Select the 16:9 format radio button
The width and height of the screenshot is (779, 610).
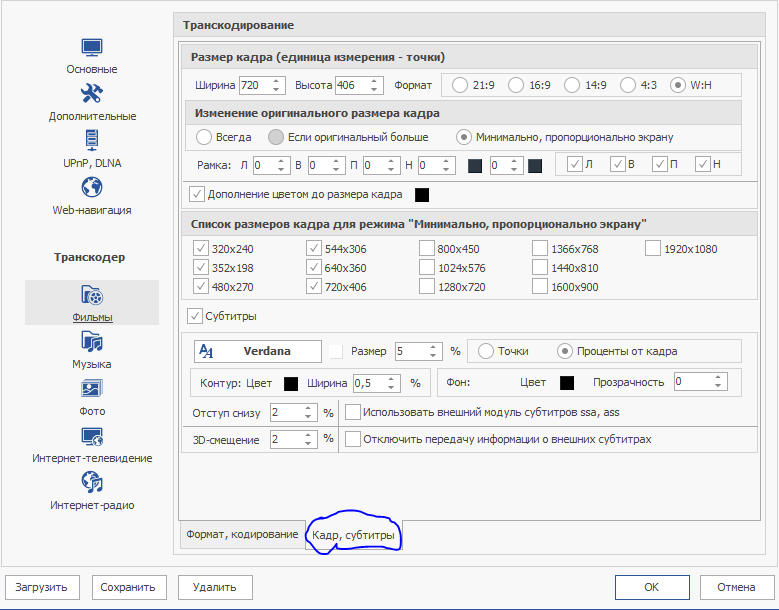point(516,85)
